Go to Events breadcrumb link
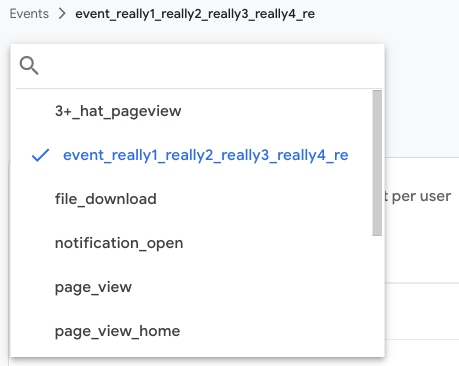This screenshot has height=366, width=459. [x=29, y=14]
